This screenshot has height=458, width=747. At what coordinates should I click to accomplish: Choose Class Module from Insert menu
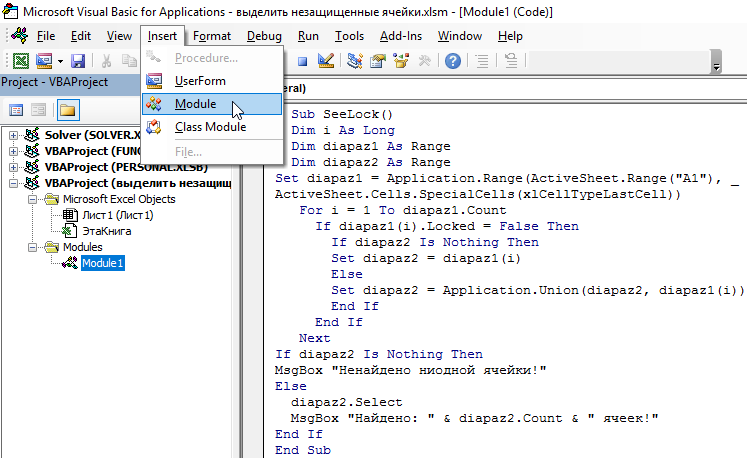point(210,127)
